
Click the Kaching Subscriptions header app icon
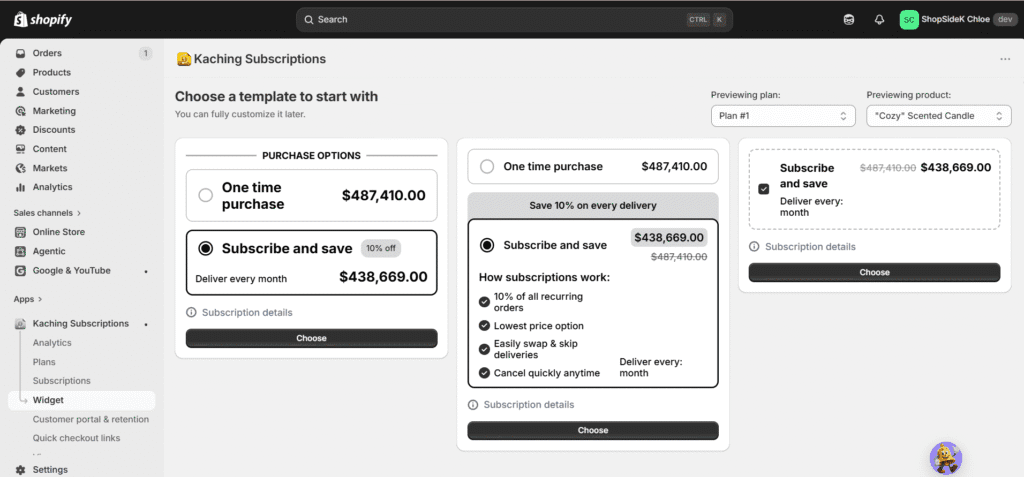pos(184,59)
